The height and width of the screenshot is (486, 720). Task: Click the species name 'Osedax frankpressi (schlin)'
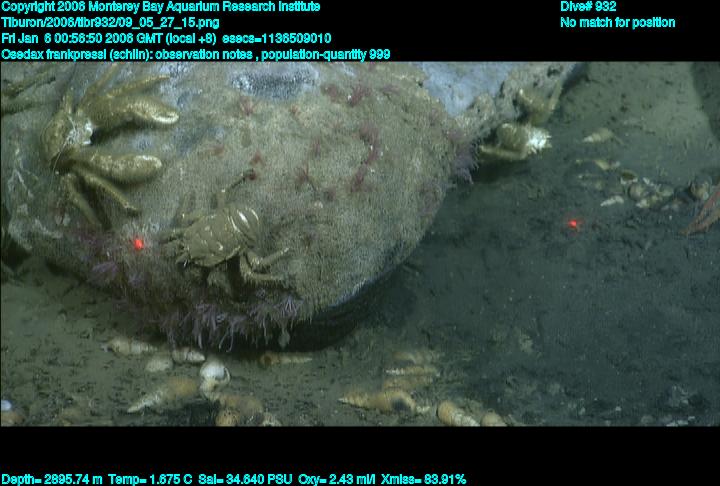(x=77, y=55)
